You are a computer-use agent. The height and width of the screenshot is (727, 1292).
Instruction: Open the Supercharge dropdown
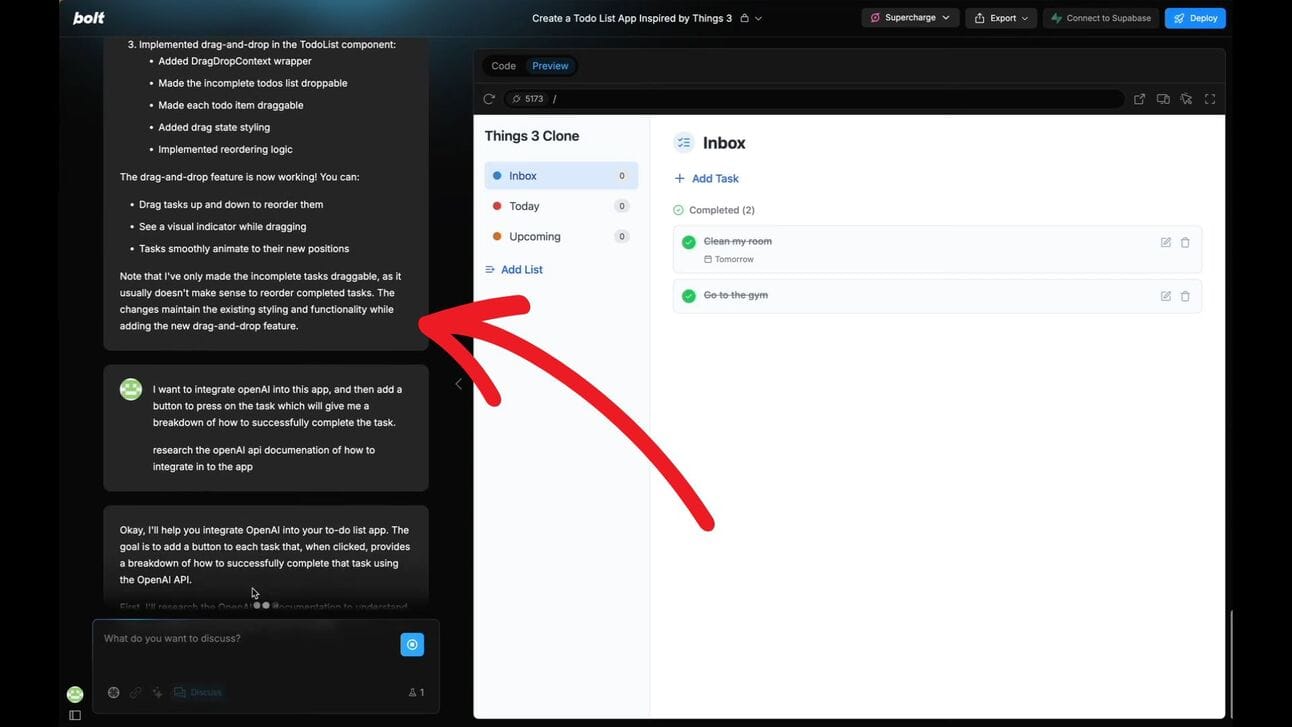point(910,18)
